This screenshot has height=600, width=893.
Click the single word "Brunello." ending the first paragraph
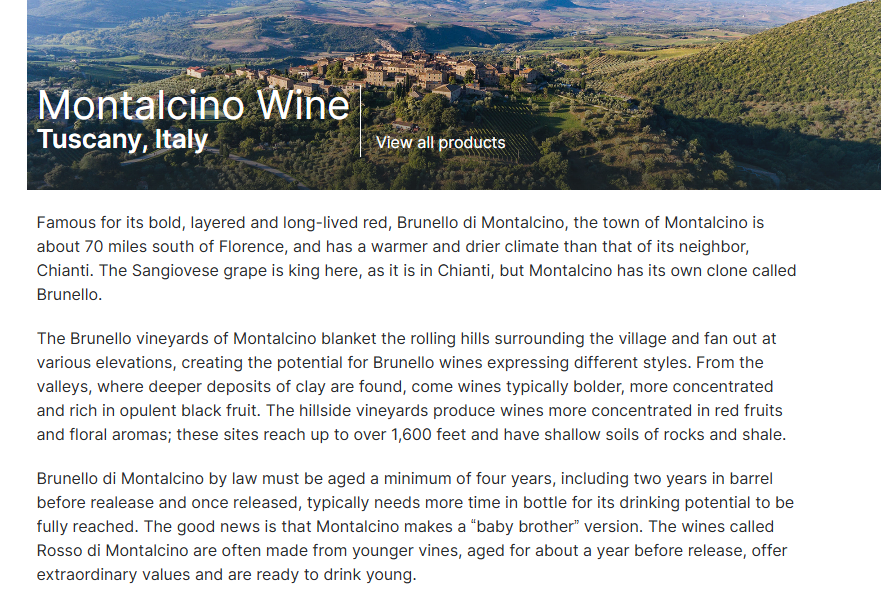pyautogui.click(x=69, y=295)
